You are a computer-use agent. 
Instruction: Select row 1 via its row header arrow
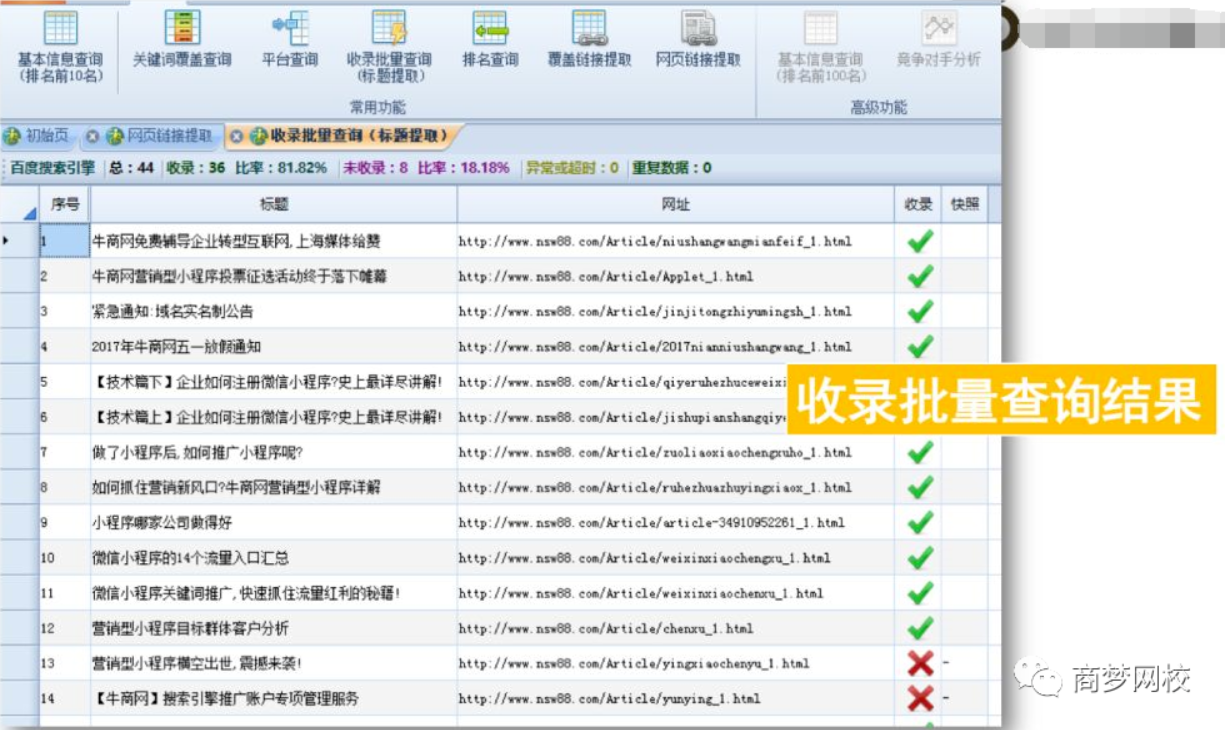(x=20, y=241)
